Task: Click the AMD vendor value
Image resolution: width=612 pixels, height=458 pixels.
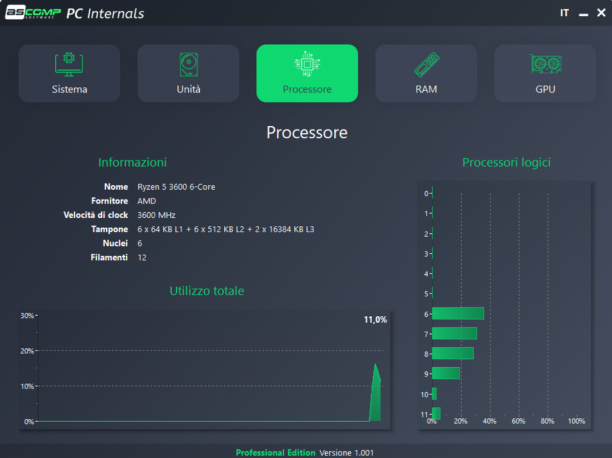Action: click(x=147, y=201)
